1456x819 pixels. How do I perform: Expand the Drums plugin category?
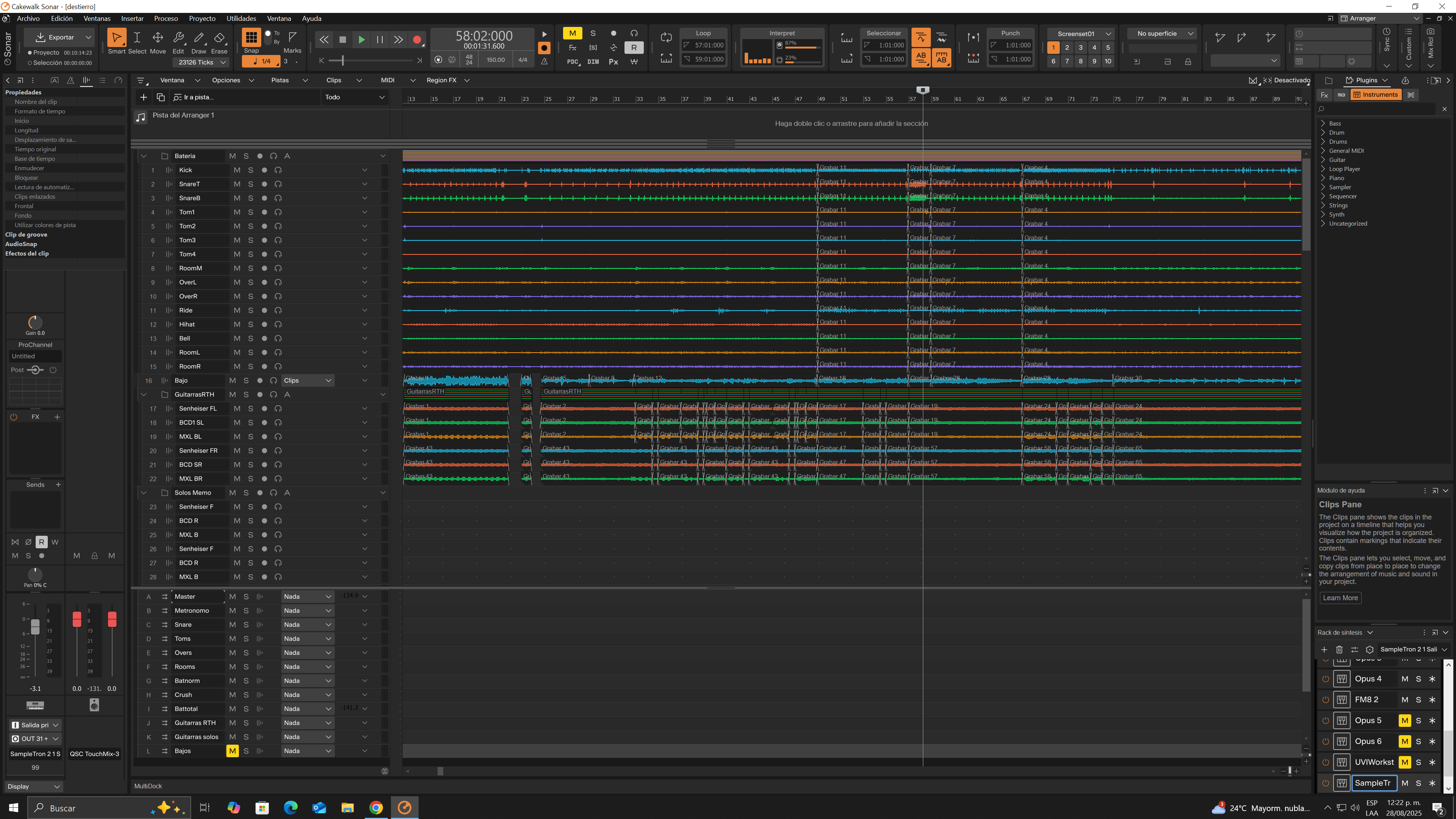(x=1323, y=142)
